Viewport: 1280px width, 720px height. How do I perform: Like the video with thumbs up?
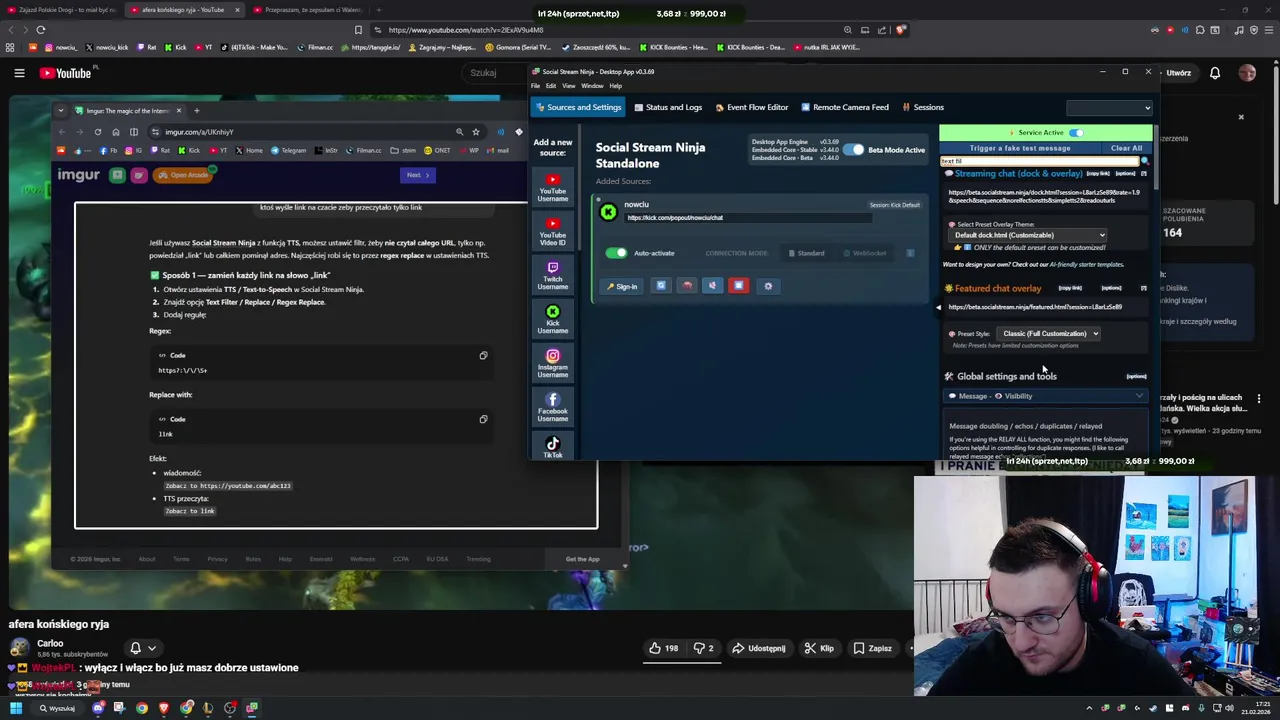click(663, 648)
